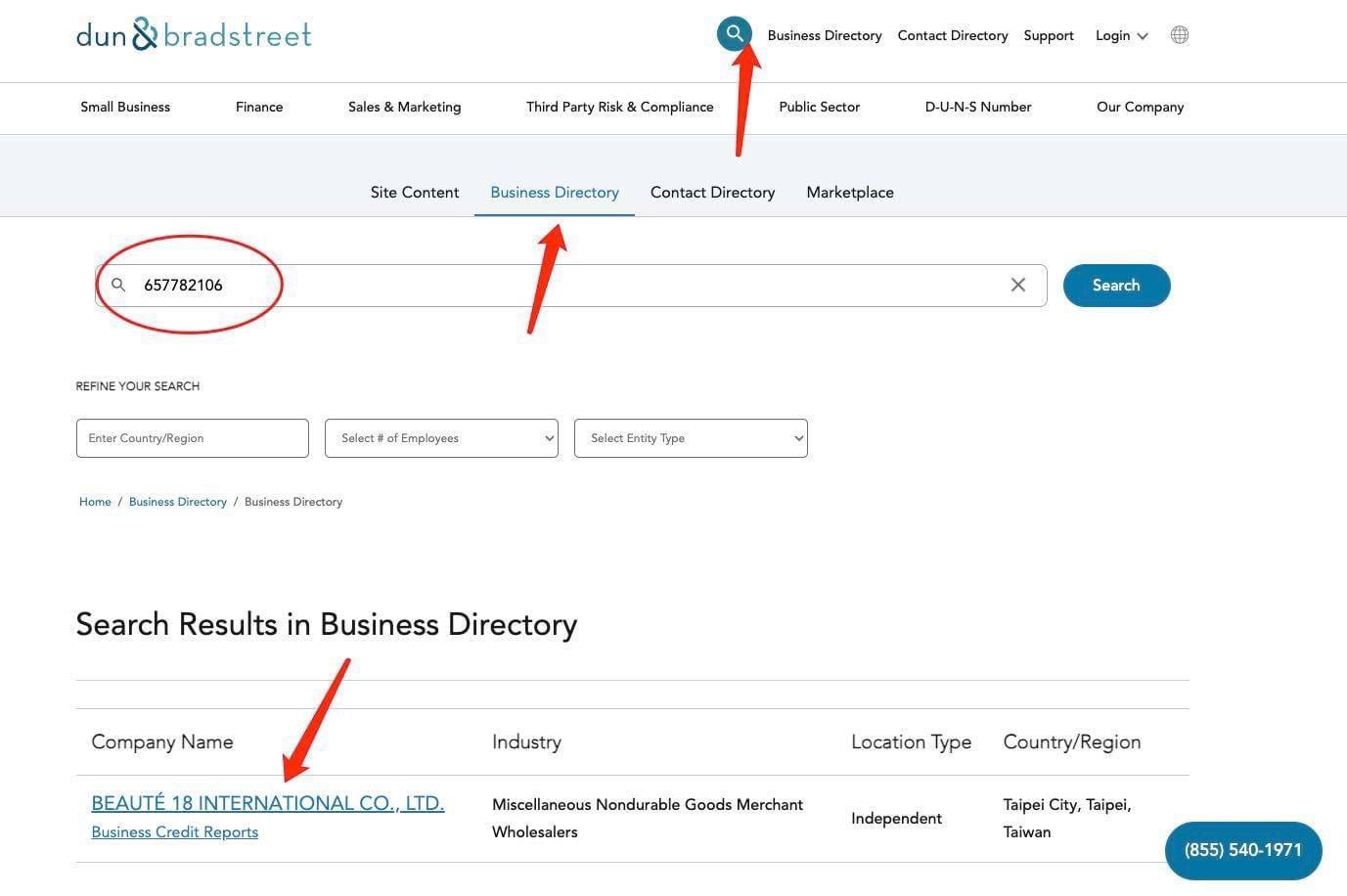Click the search box containing 657782106
1347x896 pixels.
tap(567, 286)
